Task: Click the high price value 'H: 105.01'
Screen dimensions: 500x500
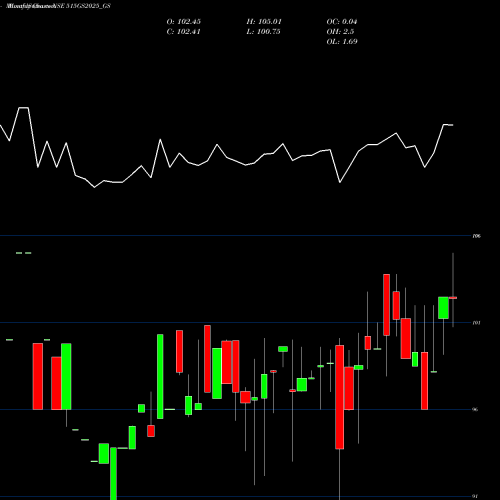Action: [x=264, y=22]
